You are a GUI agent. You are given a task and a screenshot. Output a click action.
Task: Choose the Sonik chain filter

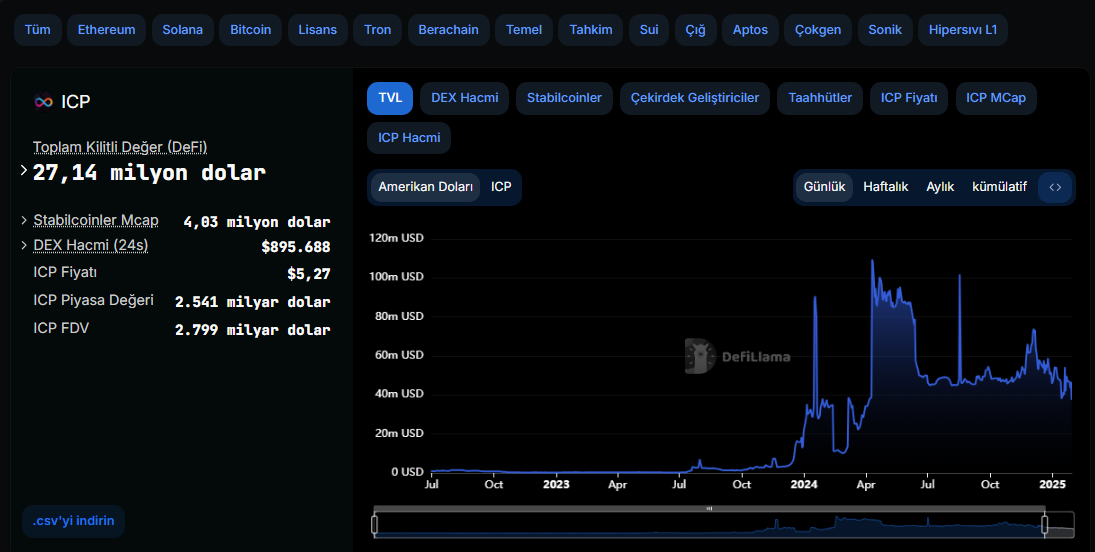[885, 30]
